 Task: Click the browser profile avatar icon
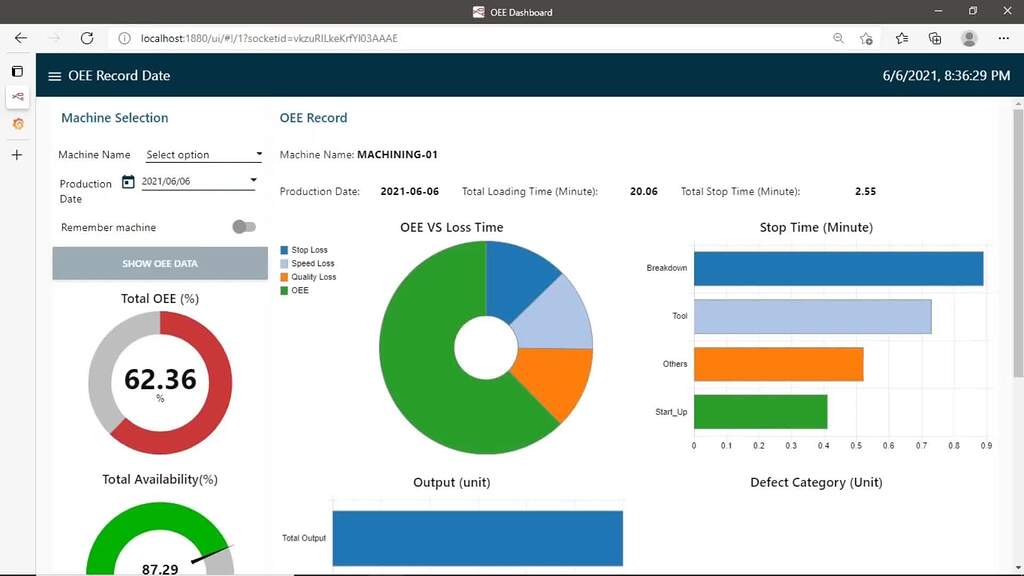point(968,38)
